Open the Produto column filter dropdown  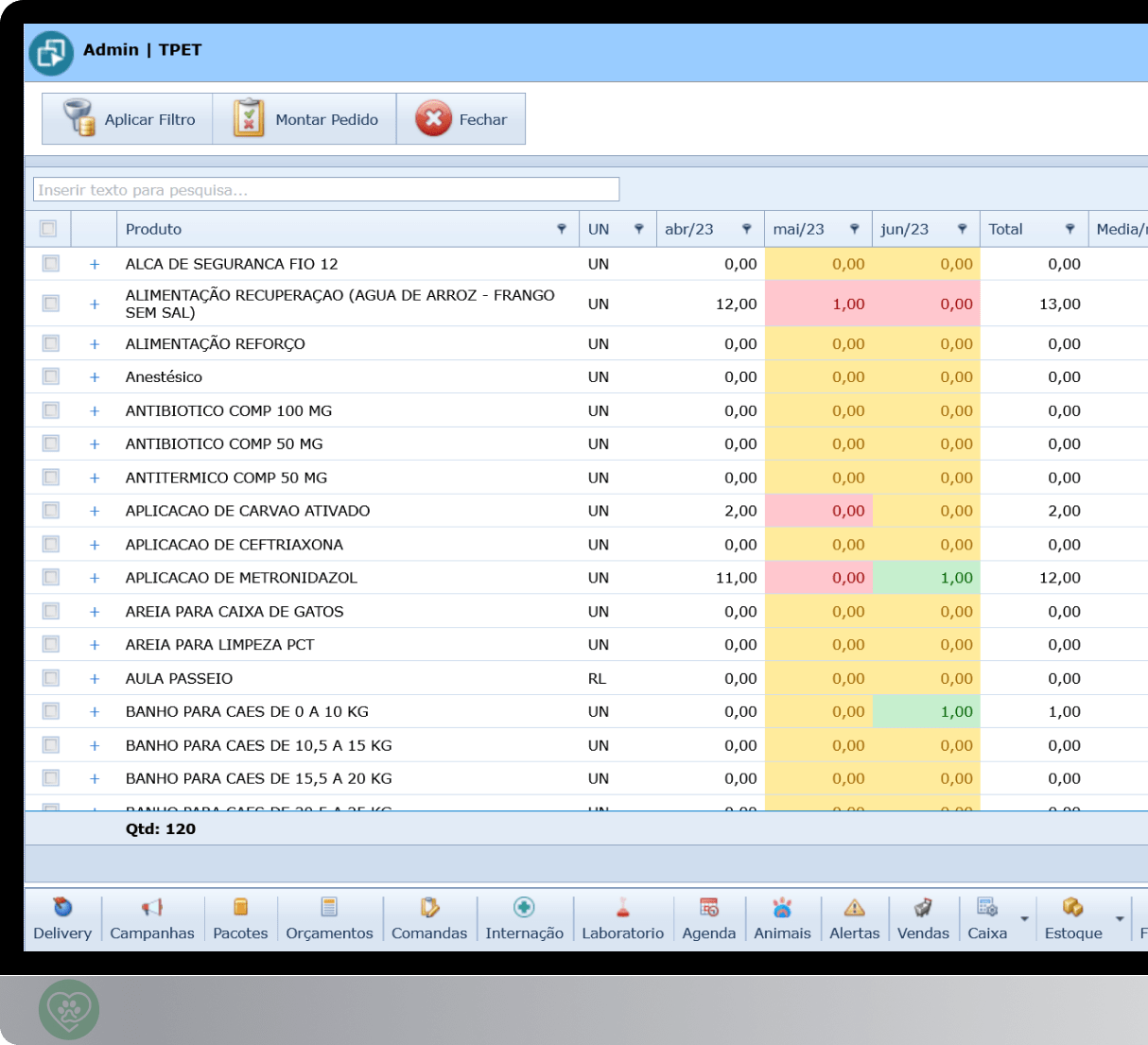pyautogui.click(x=562, y=229)
